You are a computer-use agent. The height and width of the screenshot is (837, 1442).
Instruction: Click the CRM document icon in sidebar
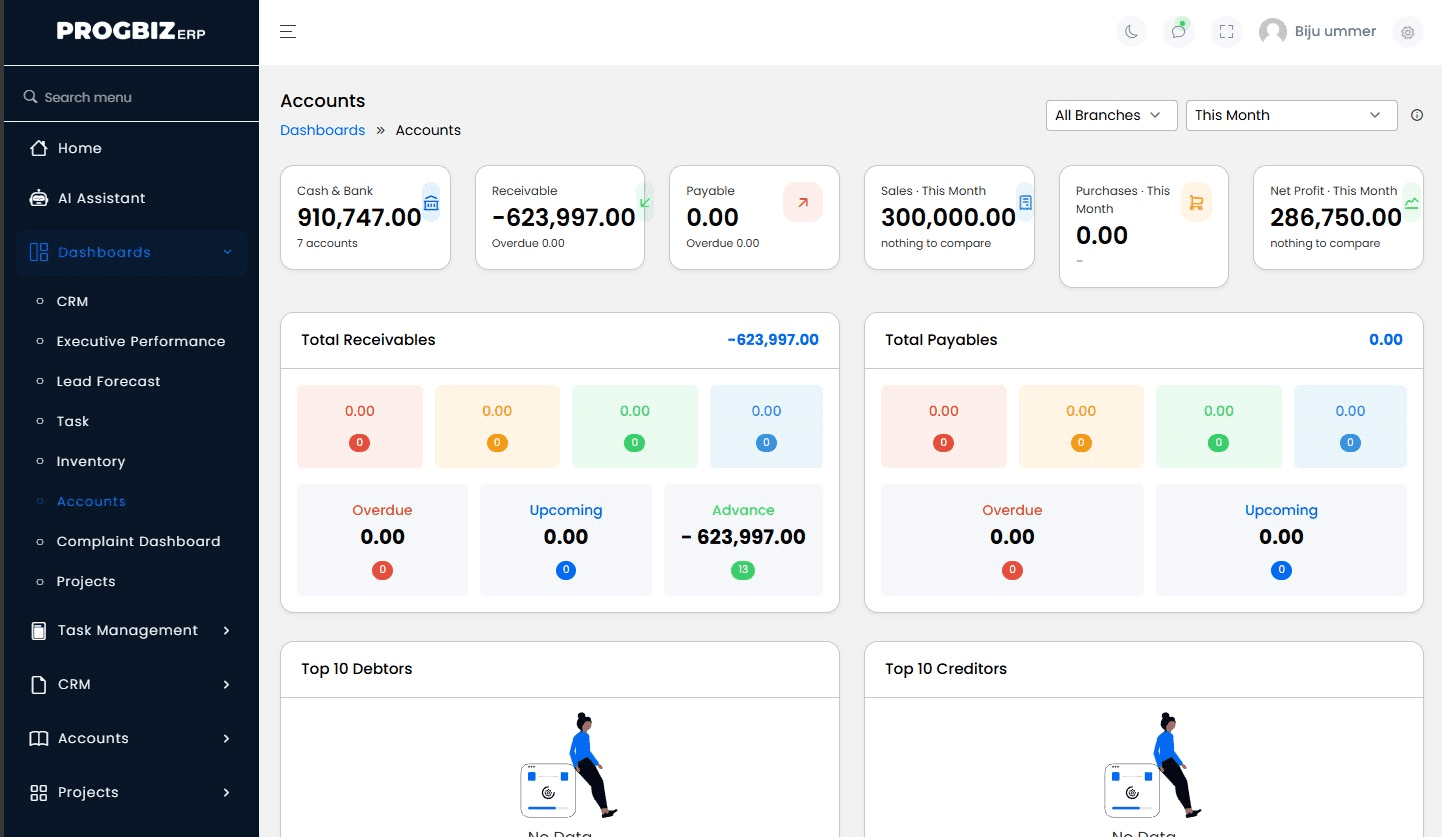tap(39, 685)
